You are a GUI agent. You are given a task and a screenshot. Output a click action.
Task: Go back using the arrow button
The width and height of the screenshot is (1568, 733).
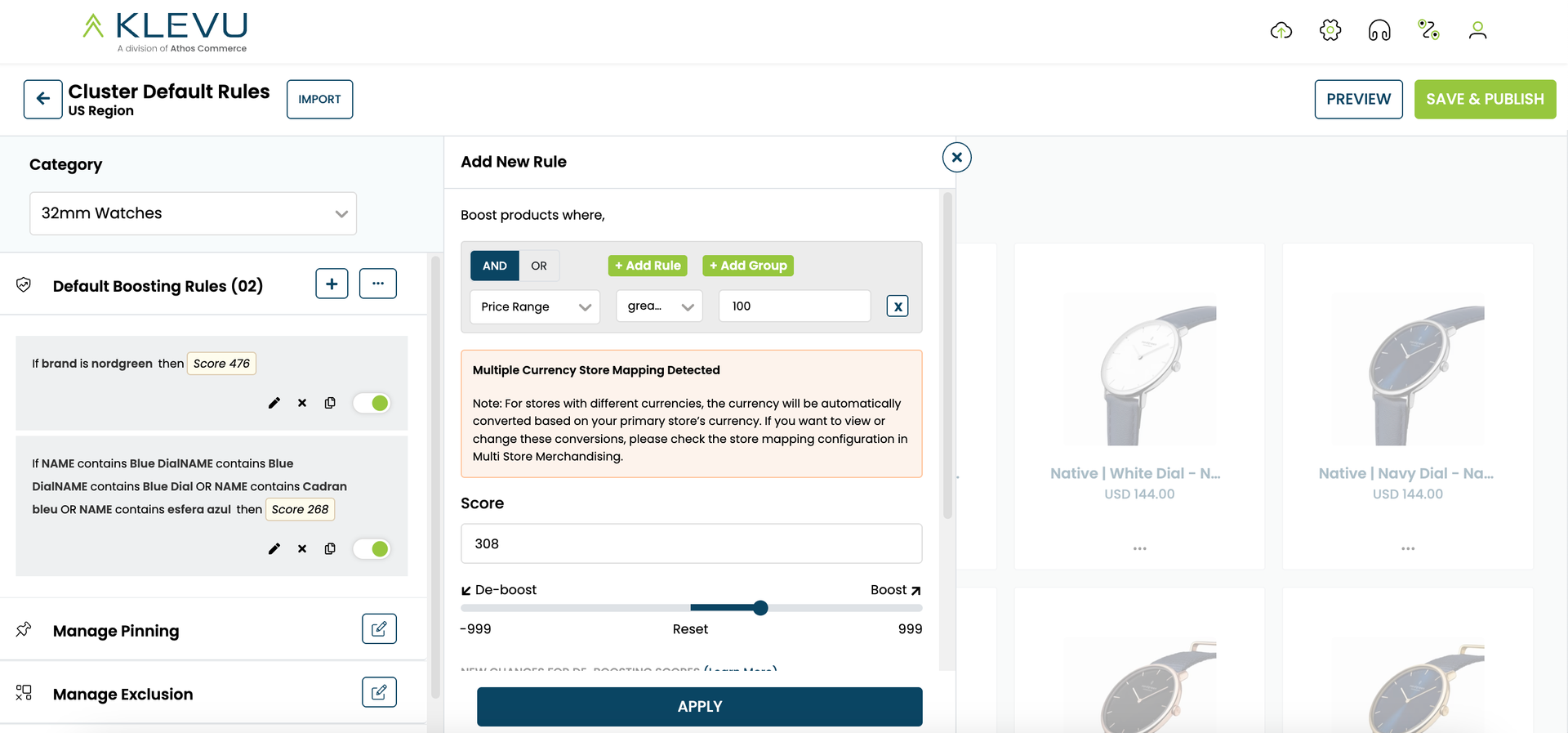42,99
